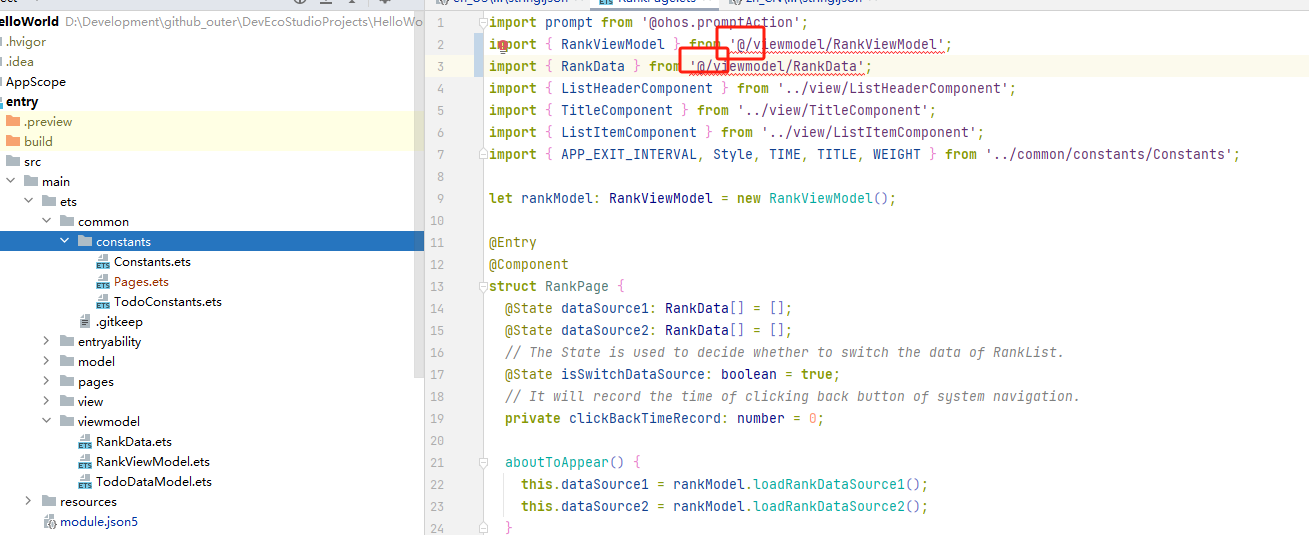This screenshot has height=535, width=1309.
Task: Click '../view/ListHeaderComponent' path on line 4
Action: tap(892, 88)
